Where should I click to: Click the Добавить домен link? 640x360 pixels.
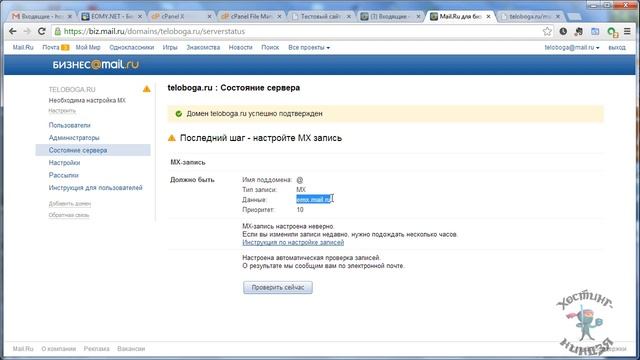(69, 203)
